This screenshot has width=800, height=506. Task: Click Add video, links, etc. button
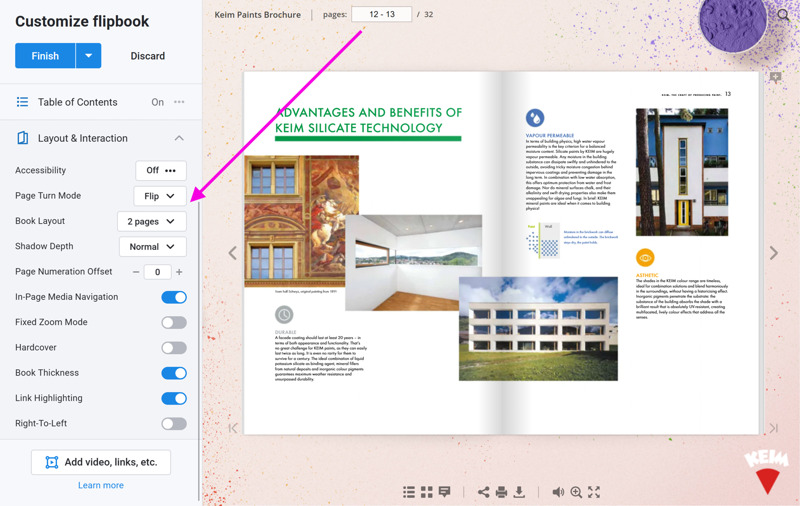(x=101, y=462)
